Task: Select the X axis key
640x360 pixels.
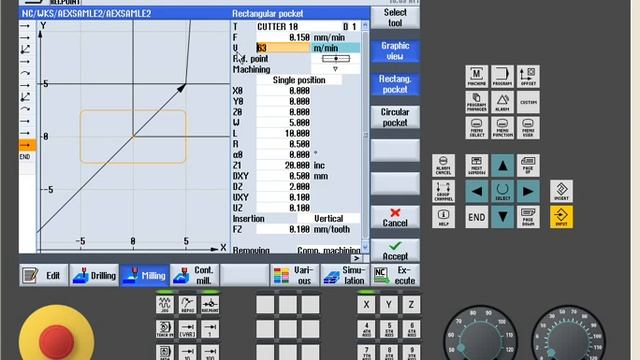Action: pos(366,304)
